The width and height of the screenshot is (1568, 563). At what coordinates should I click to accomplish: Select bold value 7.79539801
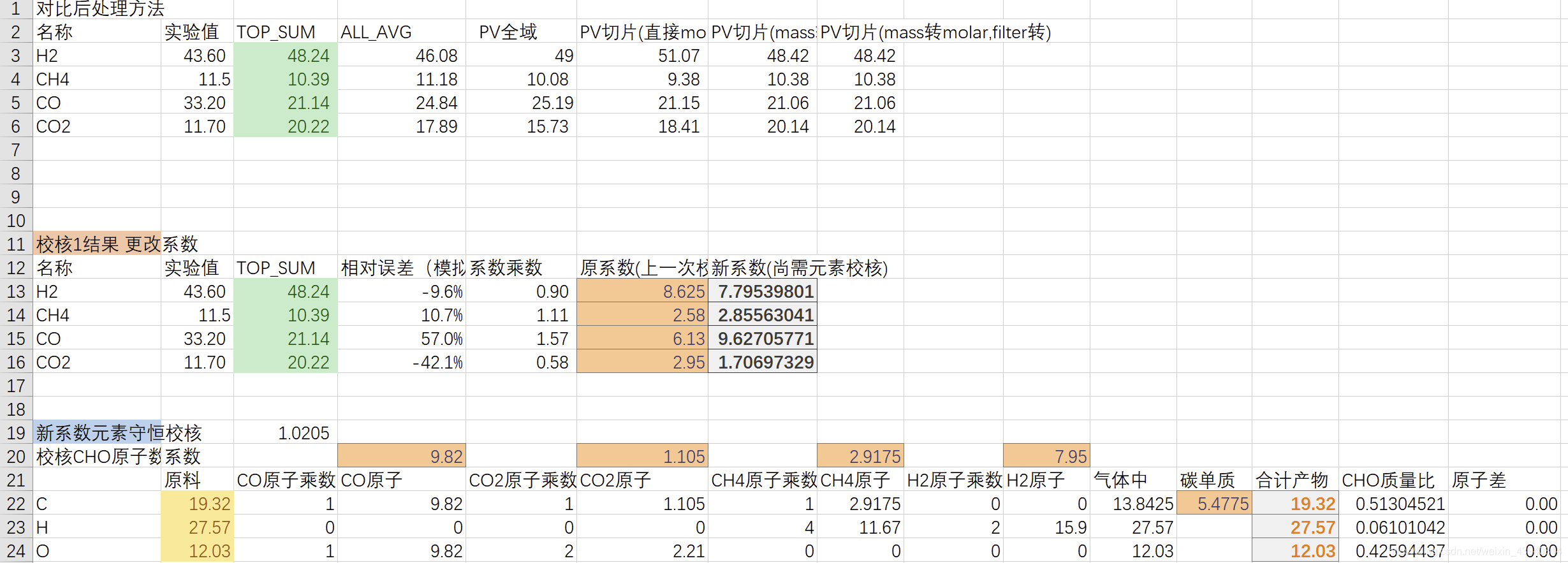pos(763,291)
